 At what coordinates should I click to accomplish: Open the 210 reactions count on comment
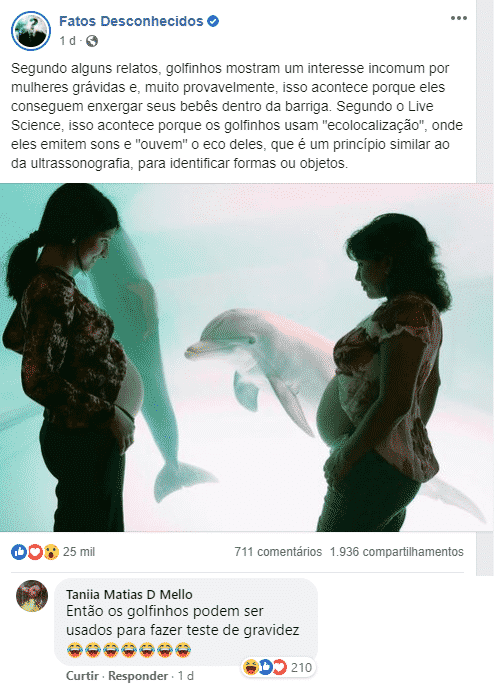(x=301, y=668)
